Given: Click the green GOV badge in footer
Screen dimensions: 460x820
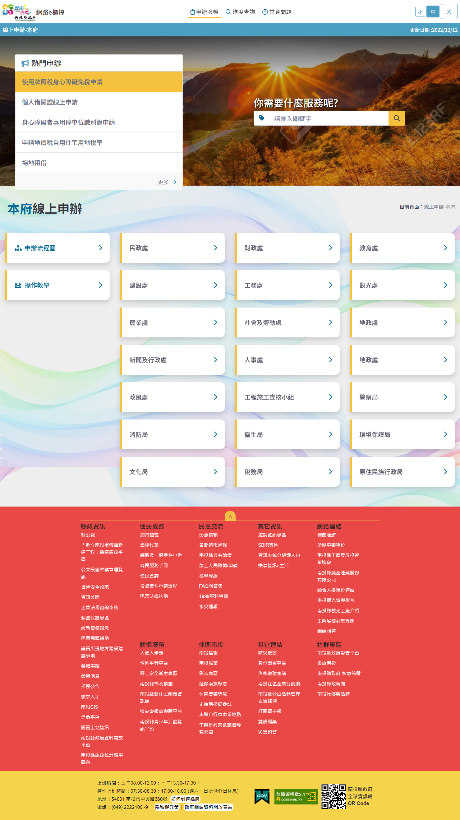Looking at the screenshot, I should pos(262,796).
